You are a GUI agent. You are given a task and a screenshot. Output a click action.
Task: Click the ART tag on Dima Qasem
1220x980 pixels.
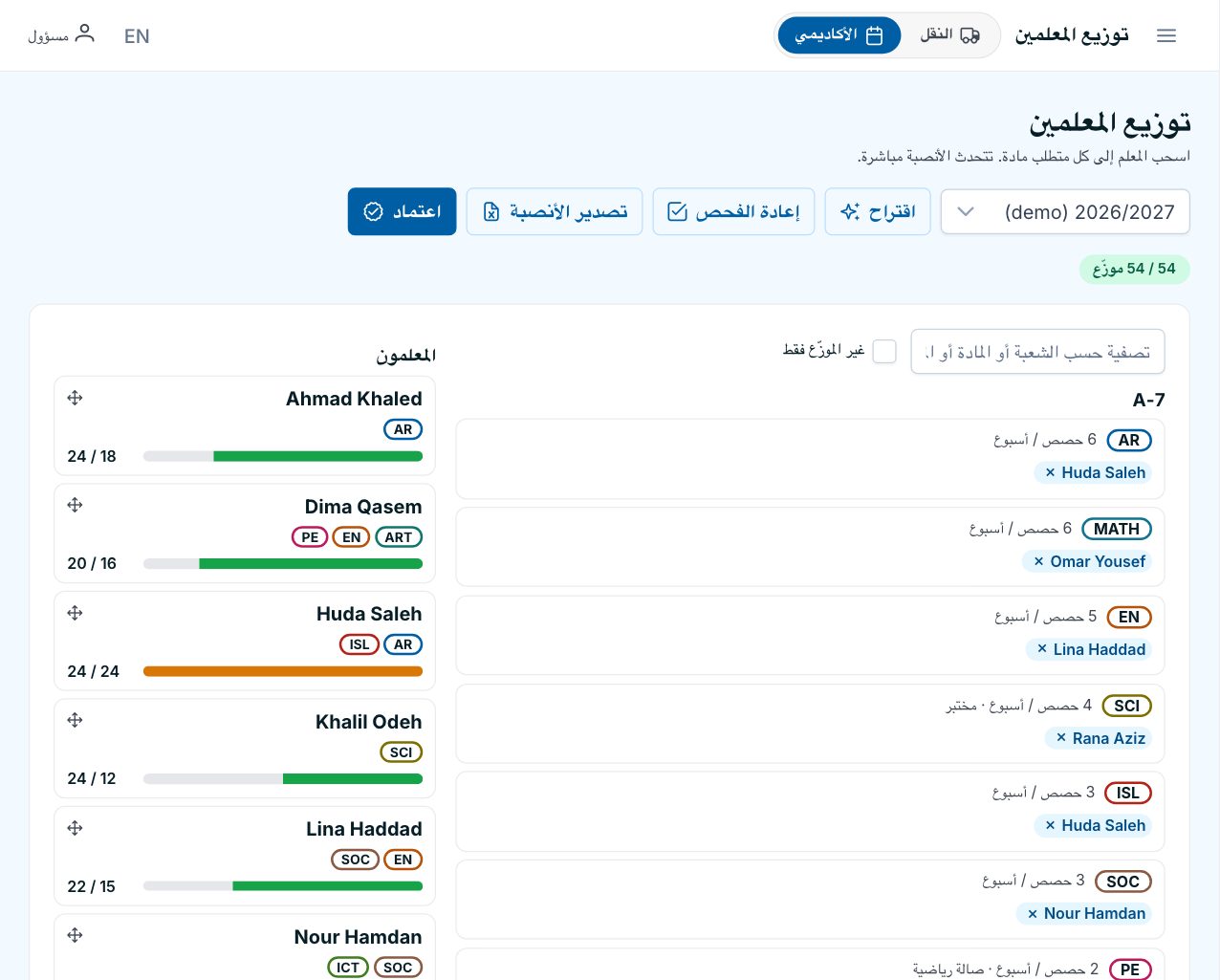click(399, 537)
